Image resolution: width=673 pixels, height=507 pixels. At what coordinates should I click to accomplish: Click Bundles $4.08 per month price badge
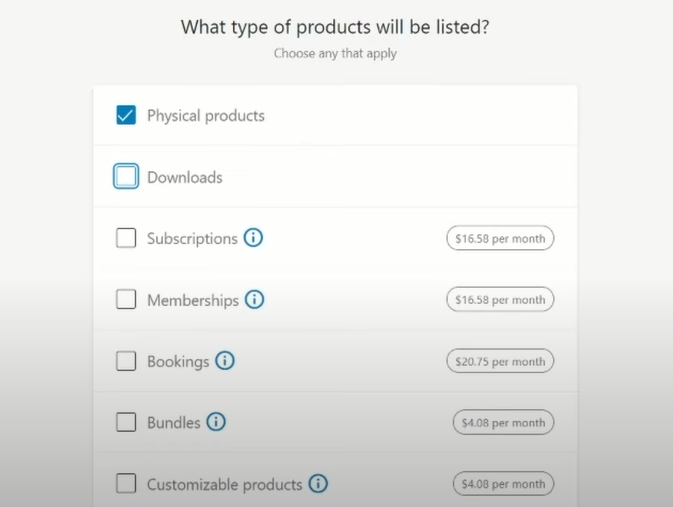point(503,422)
